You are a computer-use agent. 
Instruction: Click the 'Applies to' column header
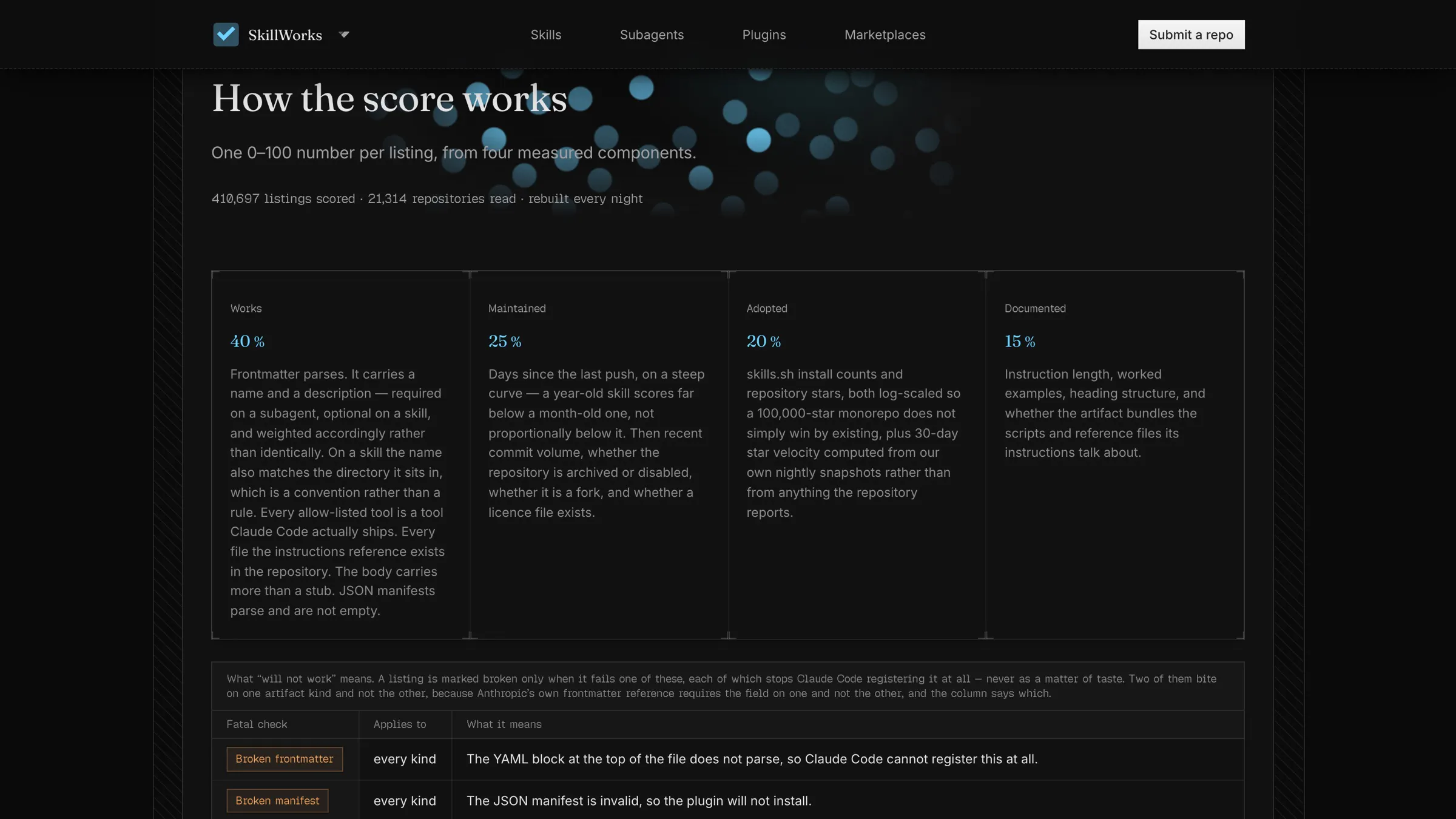click(400, 724)
